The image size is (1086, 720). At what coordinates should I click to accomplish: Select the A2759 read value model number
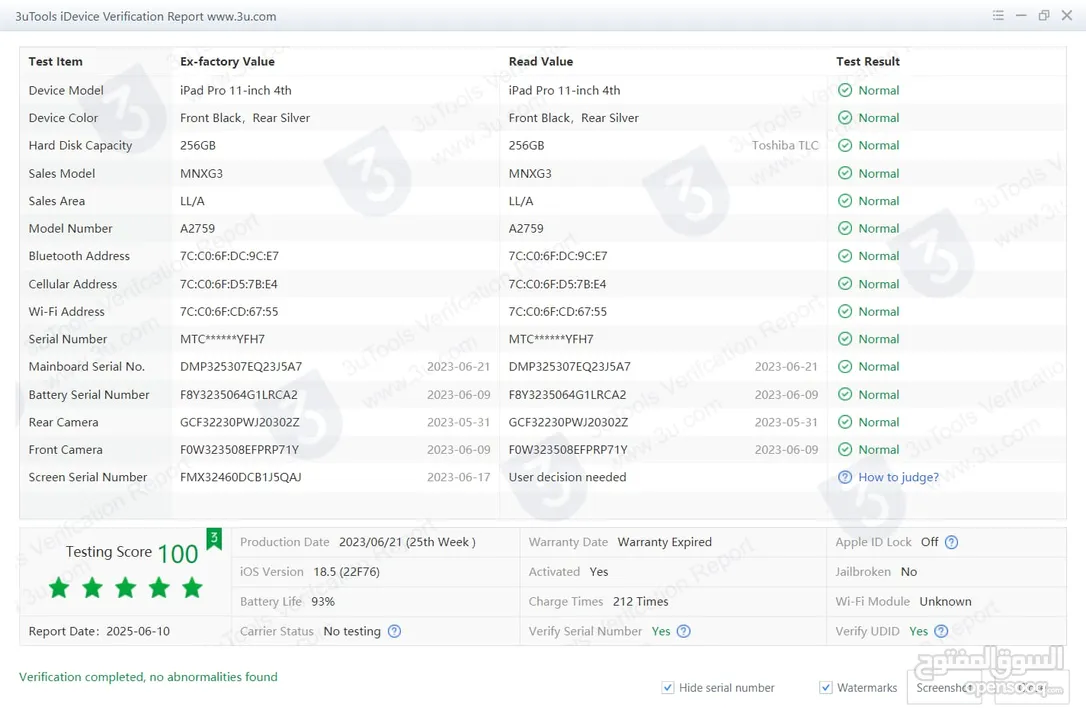[526, 228]
